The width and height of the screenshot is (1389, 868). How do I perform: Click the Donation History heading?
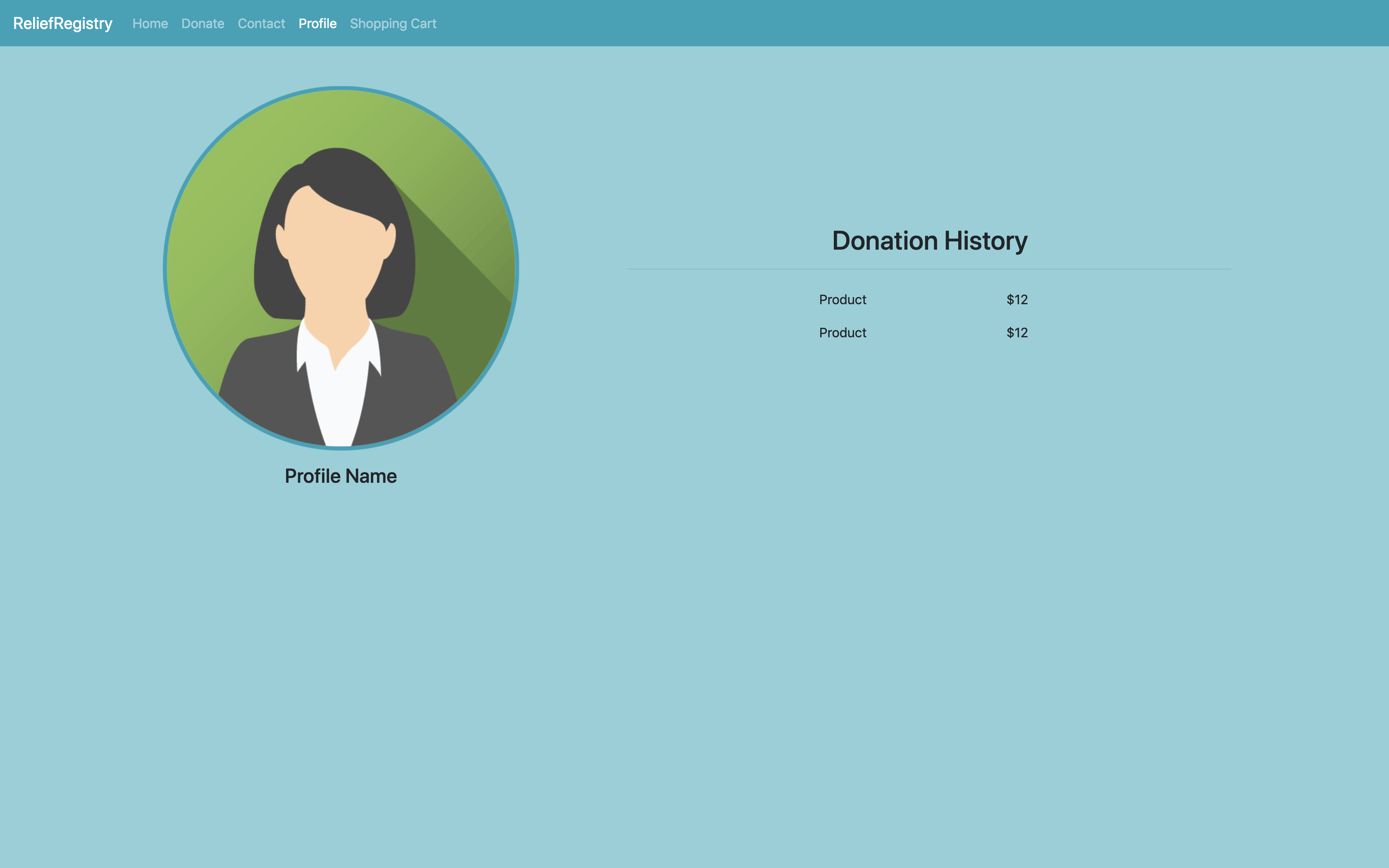[x=929, y=241]
